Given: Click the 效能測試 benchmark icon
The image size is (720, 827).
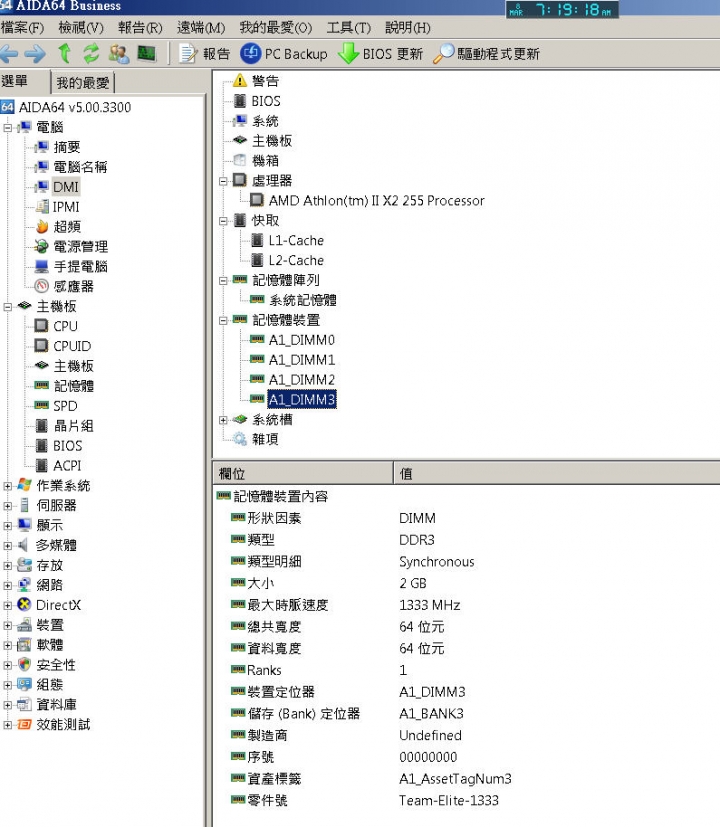Looking at the screenshot, I should click(x=24, y=724).
